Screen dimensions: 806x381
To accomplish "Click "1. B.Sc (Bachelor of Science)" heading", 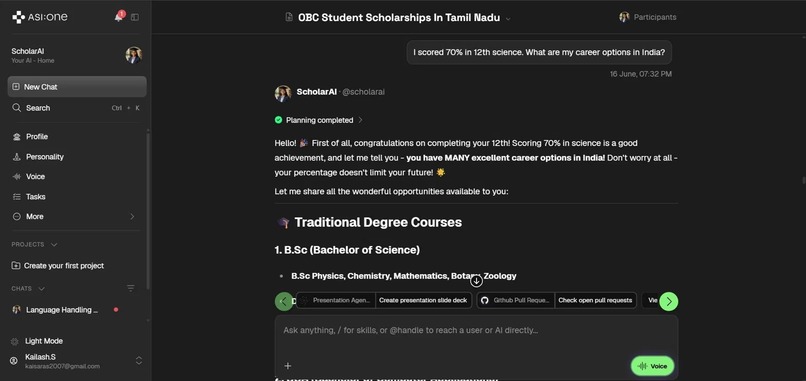I will tap(347, 250).
